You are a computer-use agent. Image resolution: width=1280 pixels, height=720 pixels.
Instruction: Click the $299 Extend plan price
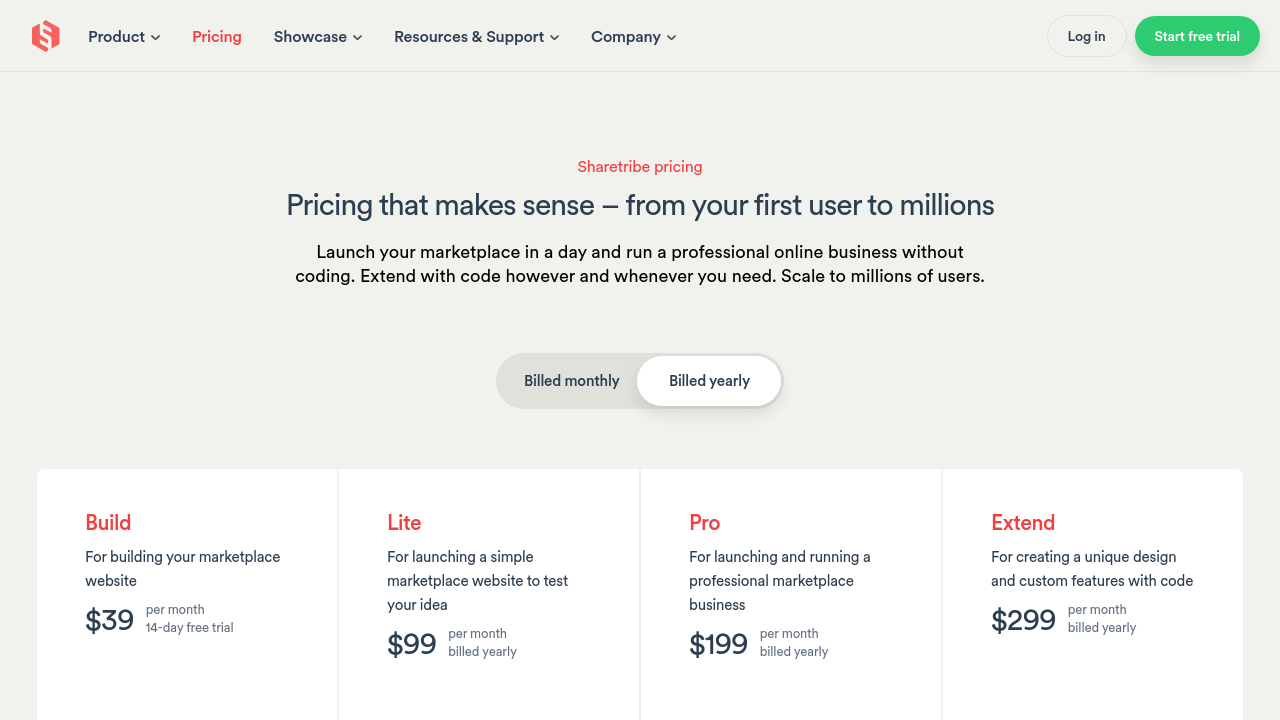tap(1023, 620)
